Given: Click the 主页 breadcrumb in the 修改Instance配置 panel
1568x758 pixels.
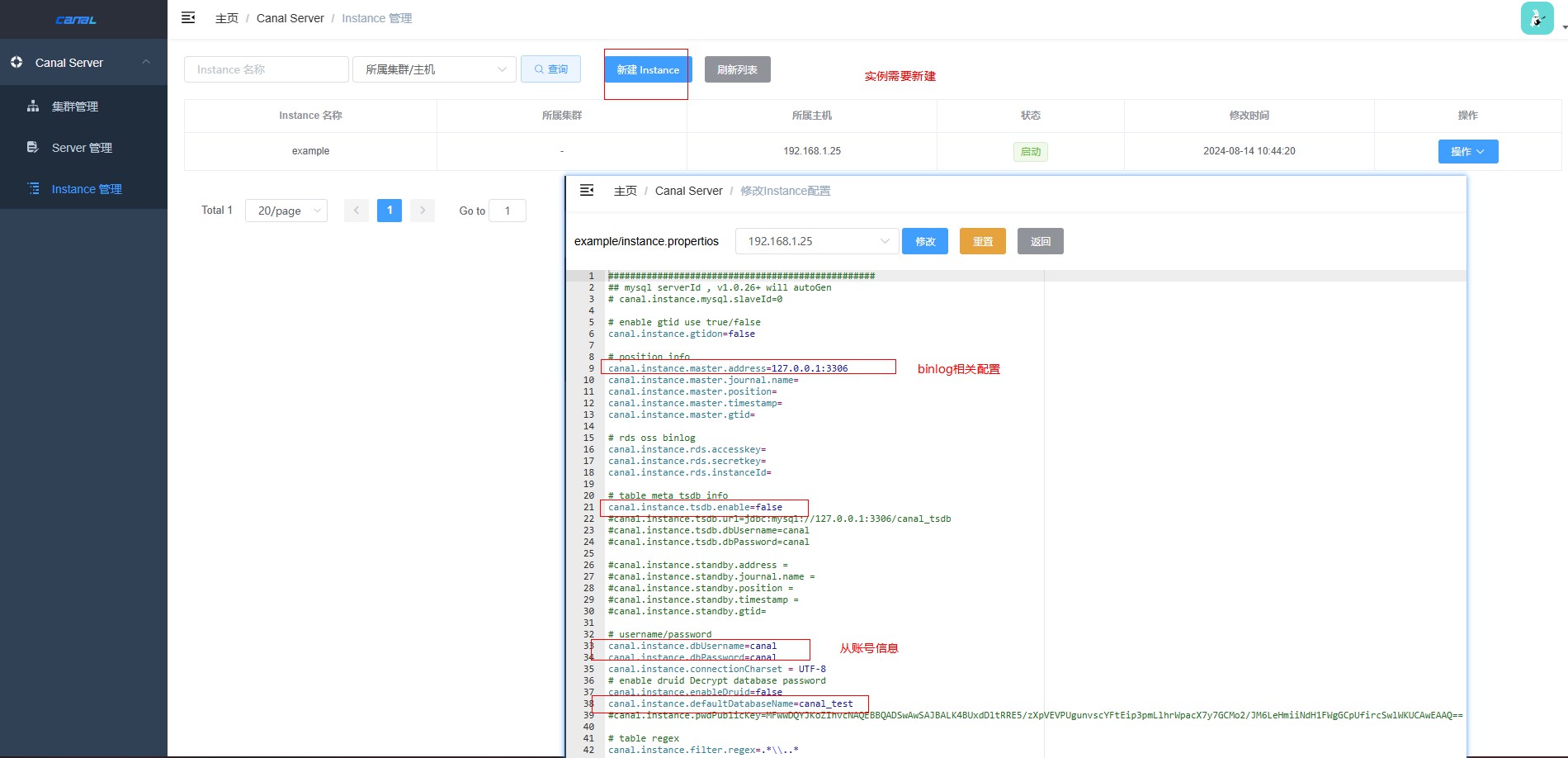Looking at the screenshot, I should click(626, 191).
